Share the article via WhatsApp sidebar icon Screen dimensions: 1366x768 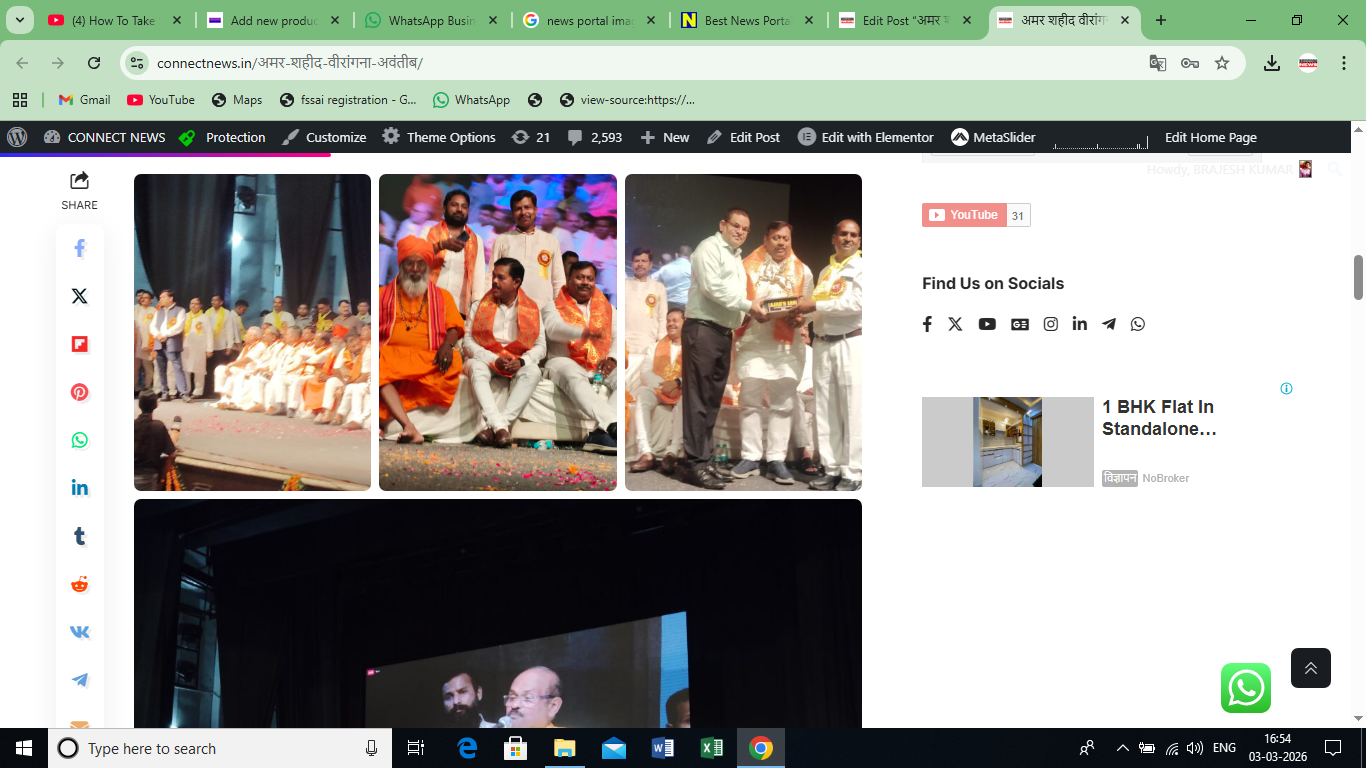(x=79, y=440)
